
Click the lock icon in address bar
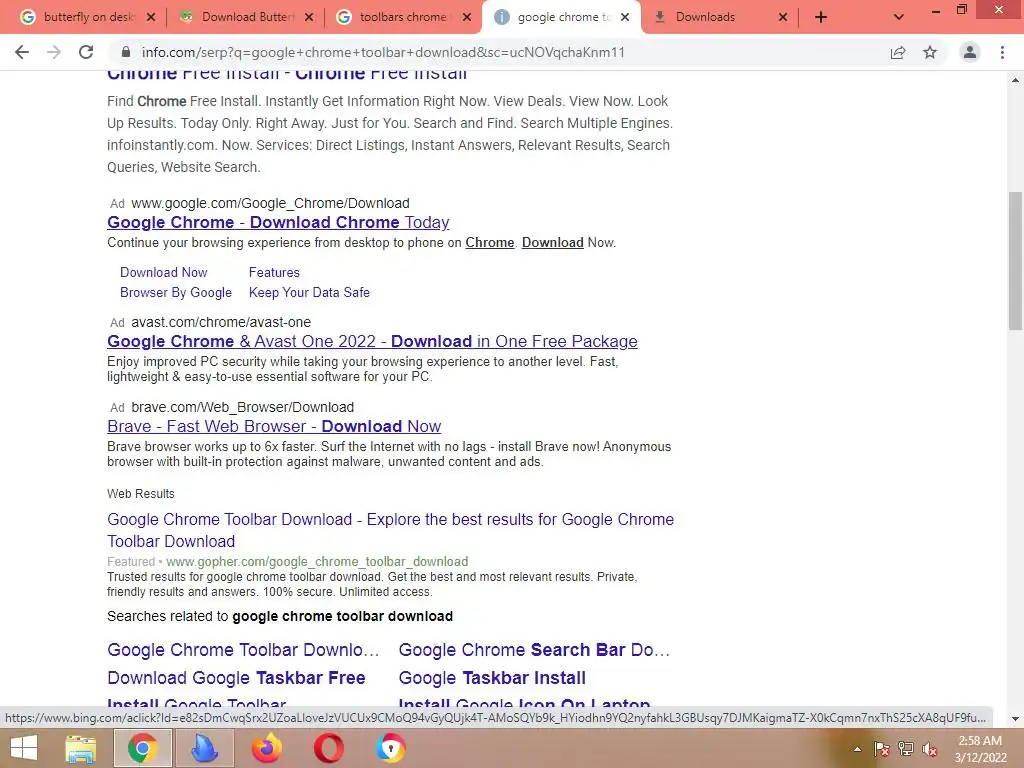point(126,52)
